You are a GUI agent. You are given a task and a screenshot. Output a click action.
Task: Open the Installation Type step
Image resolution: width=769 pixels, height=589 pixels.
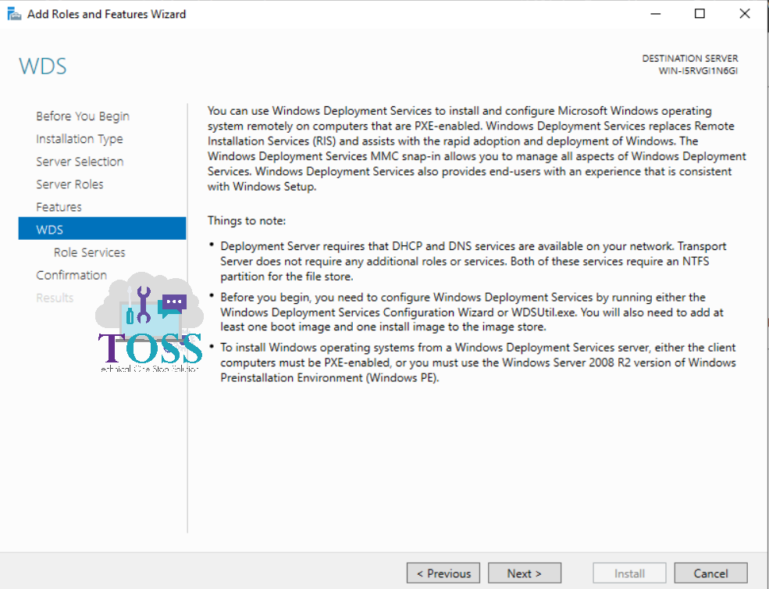click(x=79, y=139)
